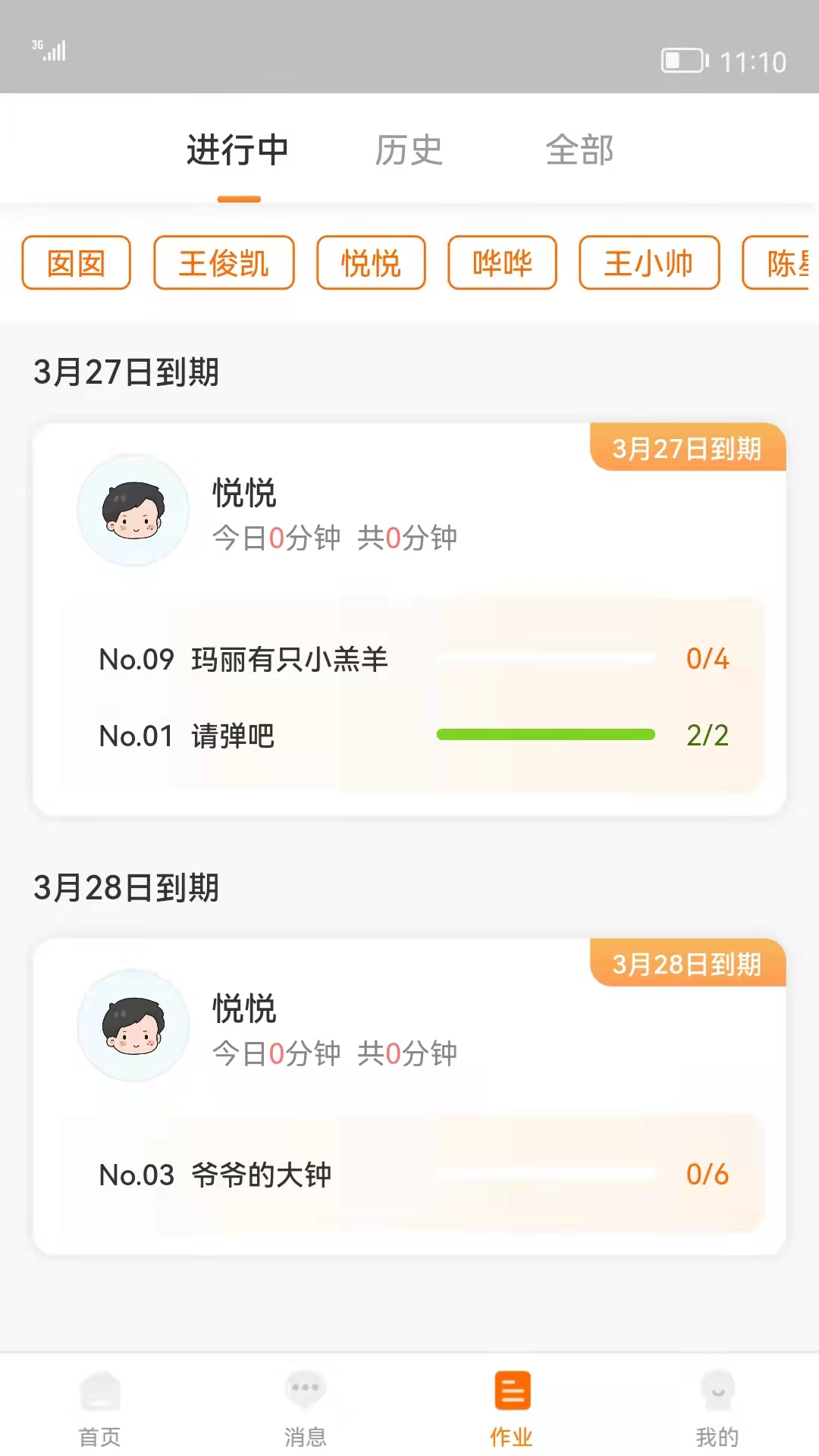Tap 悦悦's avatar in March 27 card
The image size is (819, 1456).
[x=133, y=510]
